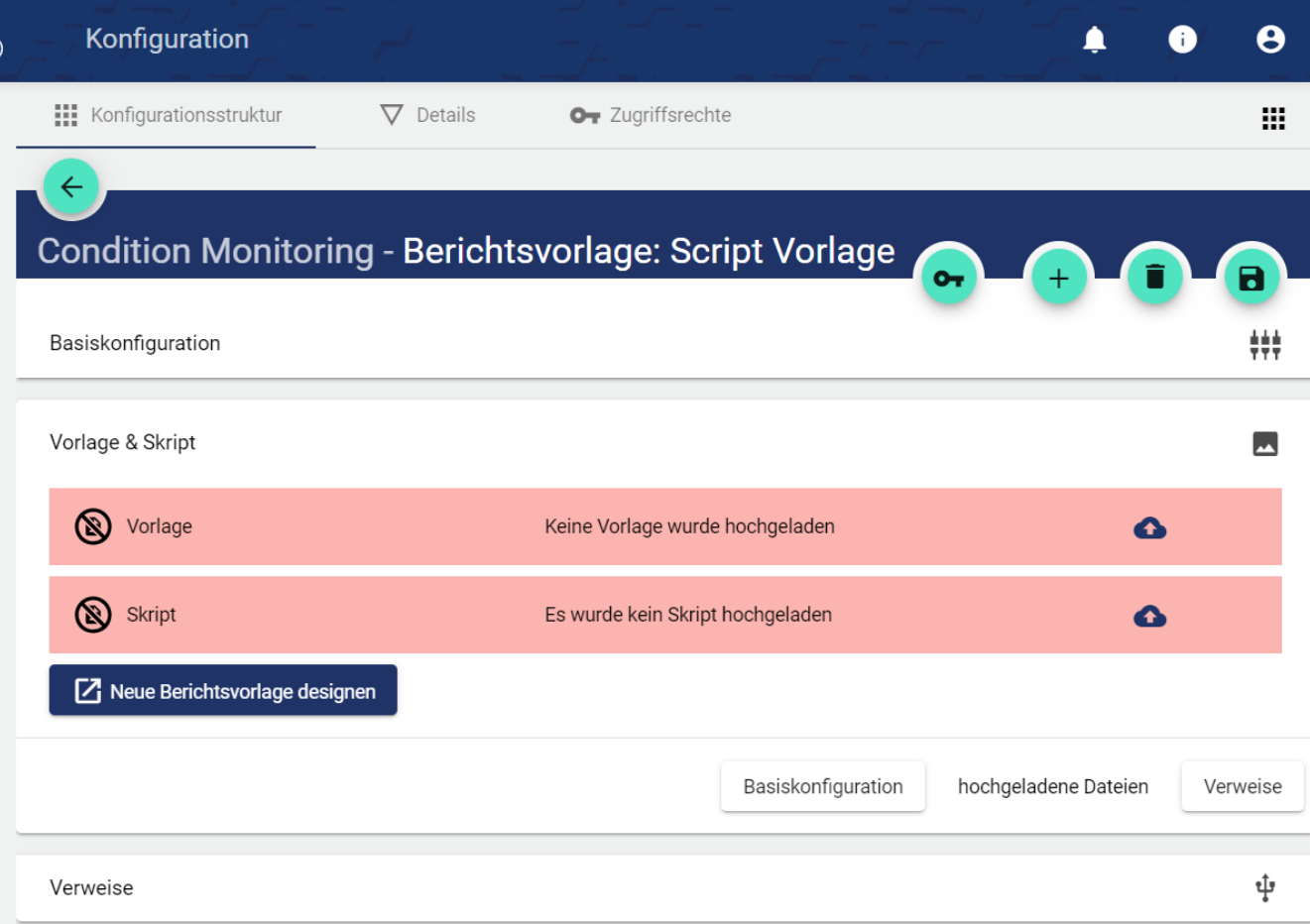The height and width of the screenshot is (924, 1310).
Task: Open the apps grid icon at top right
Action: coord(1273,119)
